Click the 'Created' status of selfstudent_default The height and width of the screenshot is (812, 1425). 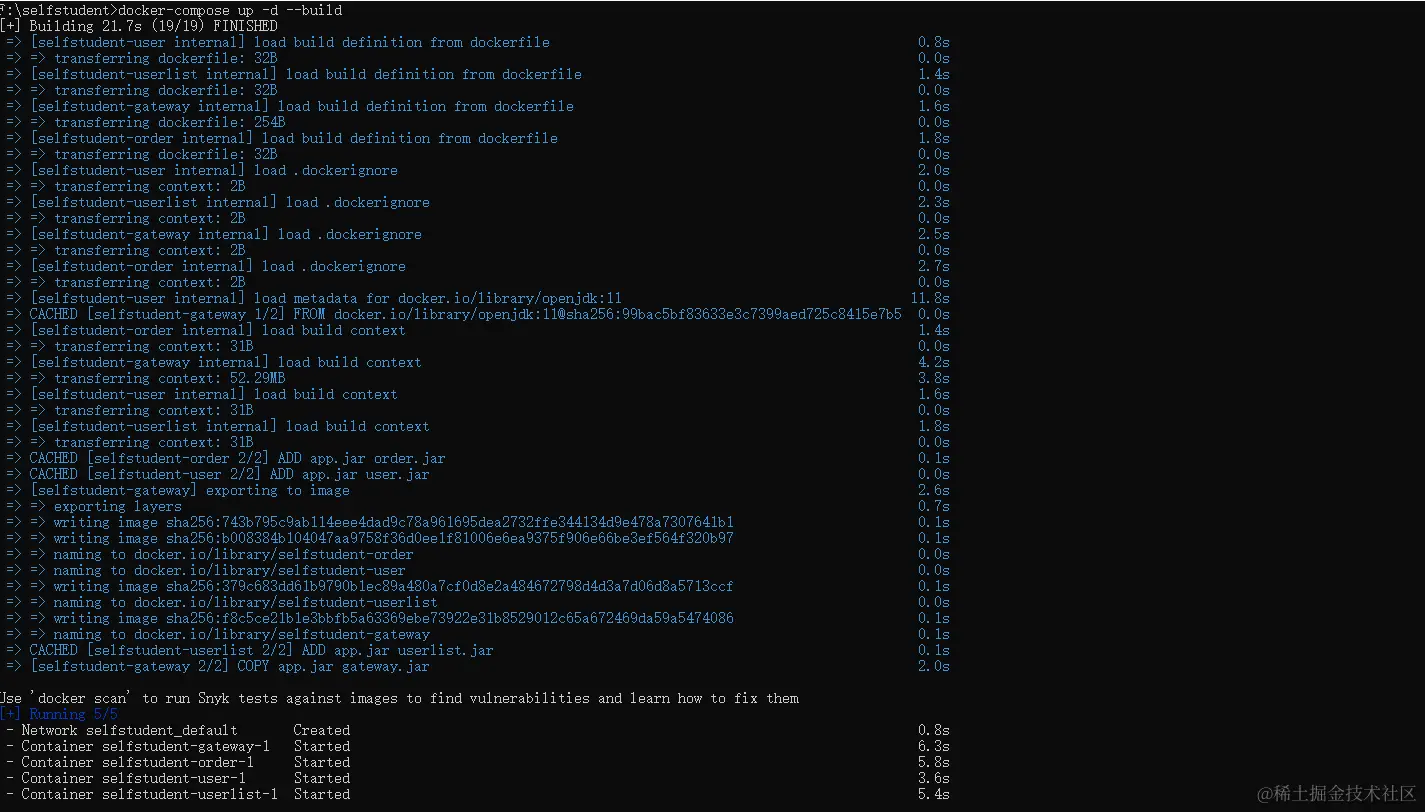[322, 730]
